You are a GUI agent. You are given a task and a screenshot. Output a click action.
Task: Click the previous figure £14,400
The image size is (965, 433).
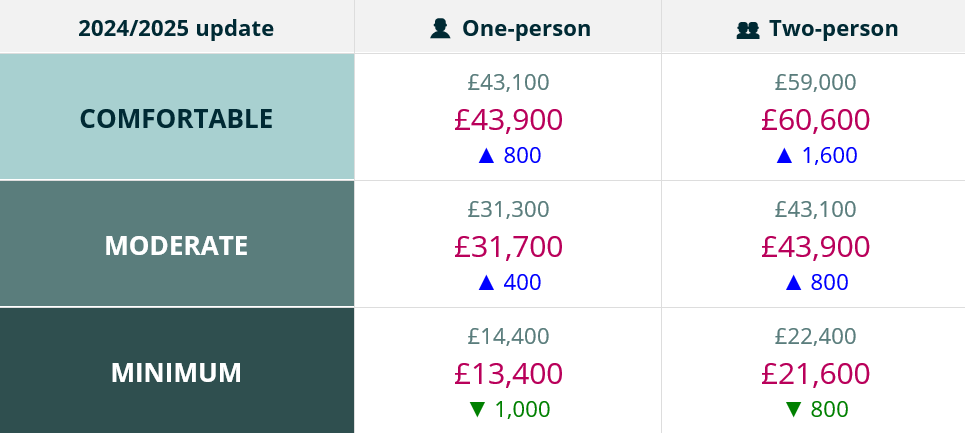point(508,337)
